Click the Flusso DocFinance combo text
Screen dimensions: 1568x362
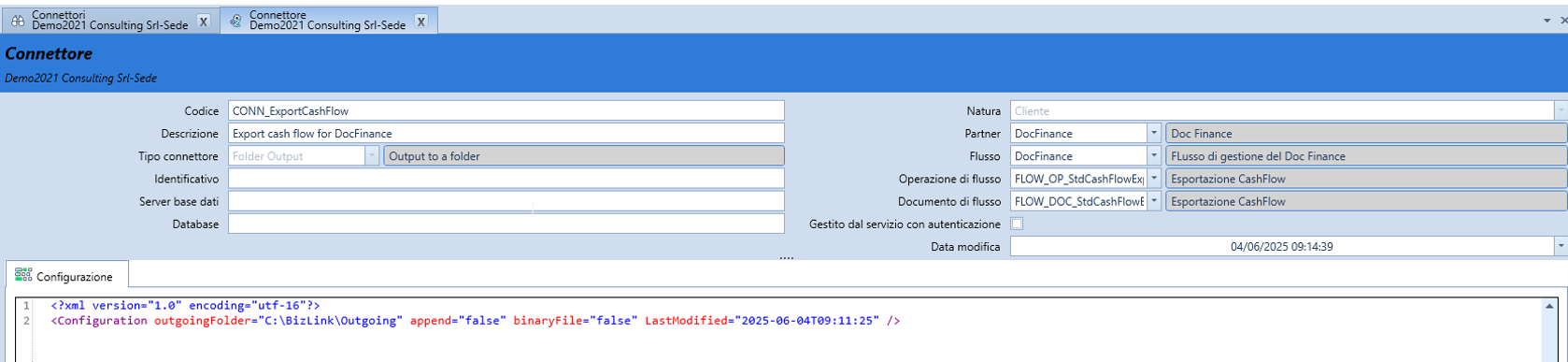[x=1044, y=156]
